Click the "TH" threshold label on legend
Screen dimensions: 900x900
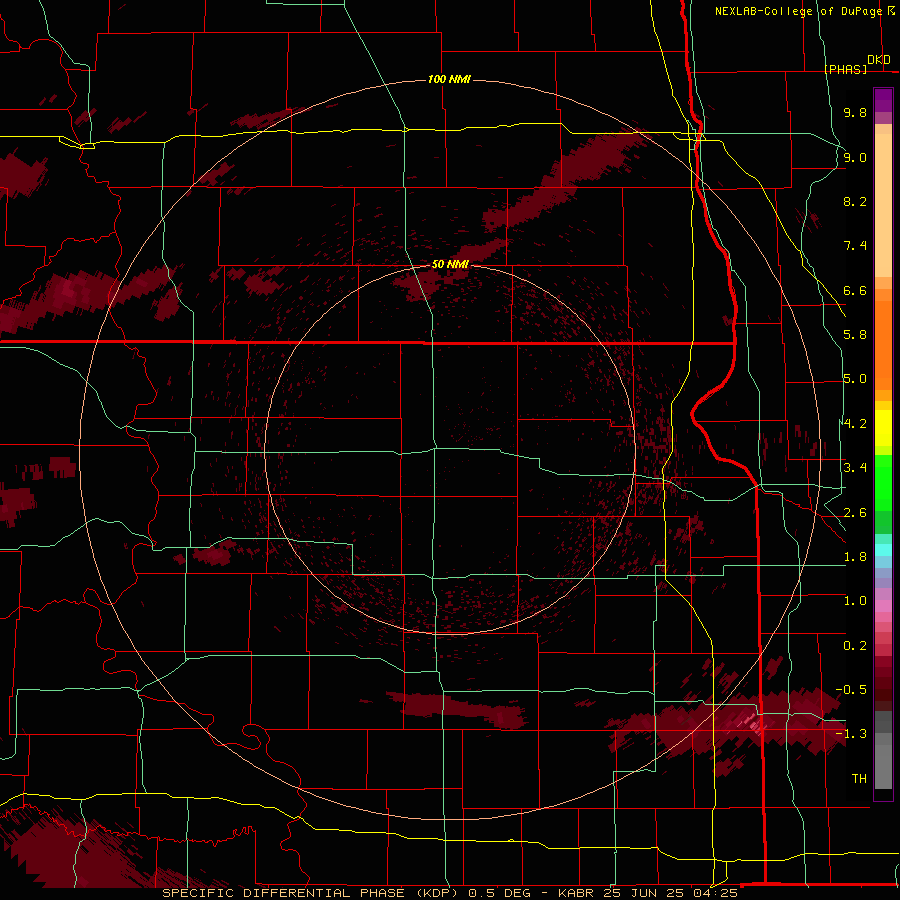[x=859, y=779]
